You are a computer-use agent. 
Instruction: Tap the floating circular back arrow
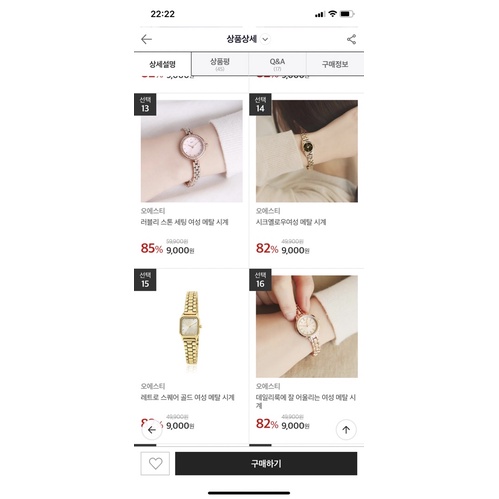tap(152, 430)
